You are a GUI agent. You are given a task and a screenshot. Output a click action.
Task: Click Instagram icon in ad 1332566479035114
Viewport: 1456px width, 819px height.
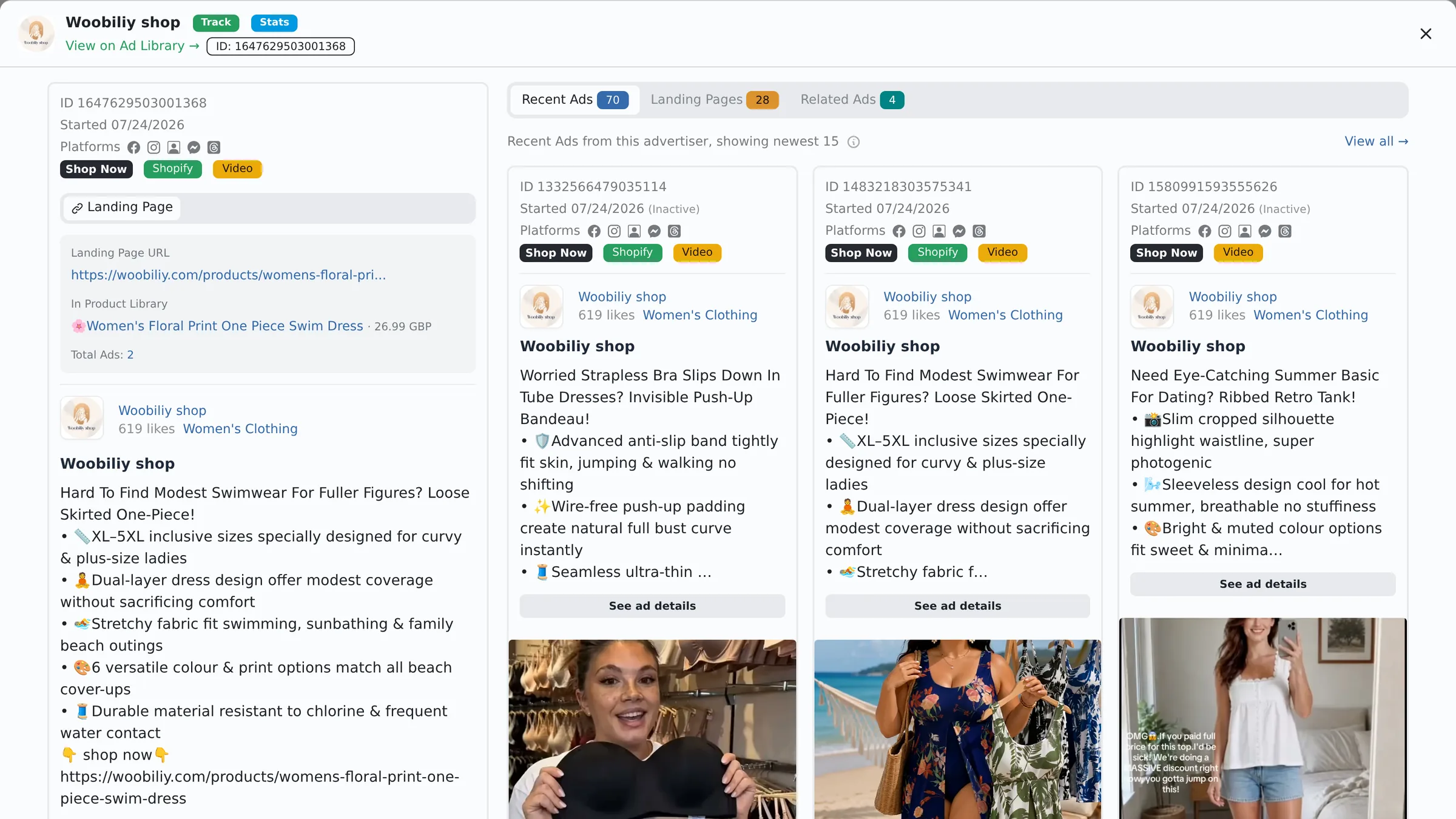pyautogui.click(x=614, y=231)
